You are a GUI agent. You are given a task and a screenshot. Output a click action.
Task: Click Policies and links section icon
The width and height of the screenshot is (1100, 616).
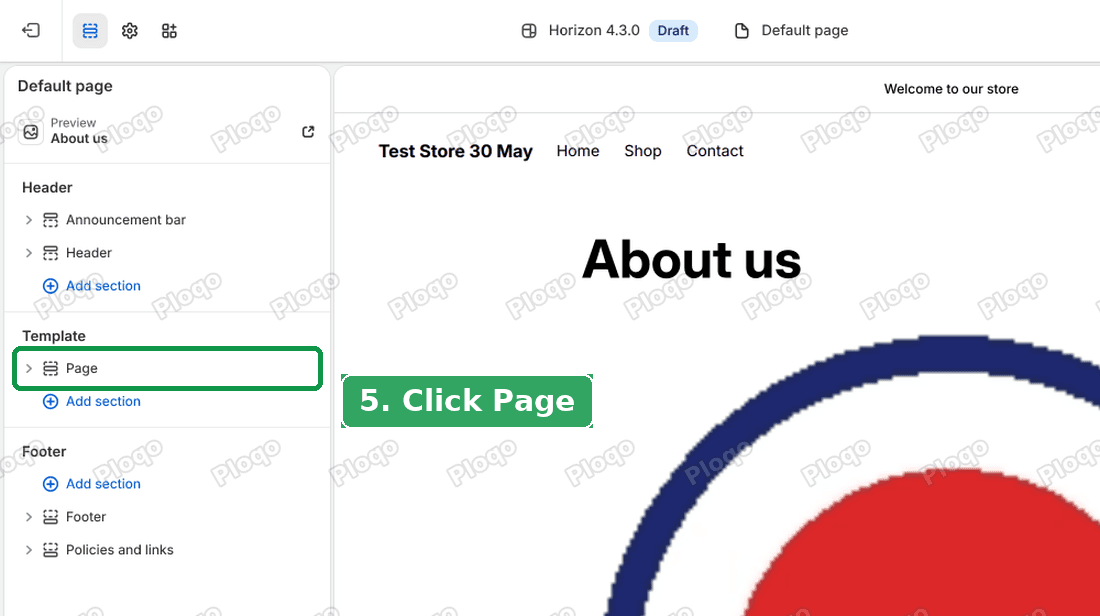pyautogui.click(x=51, y=550)
